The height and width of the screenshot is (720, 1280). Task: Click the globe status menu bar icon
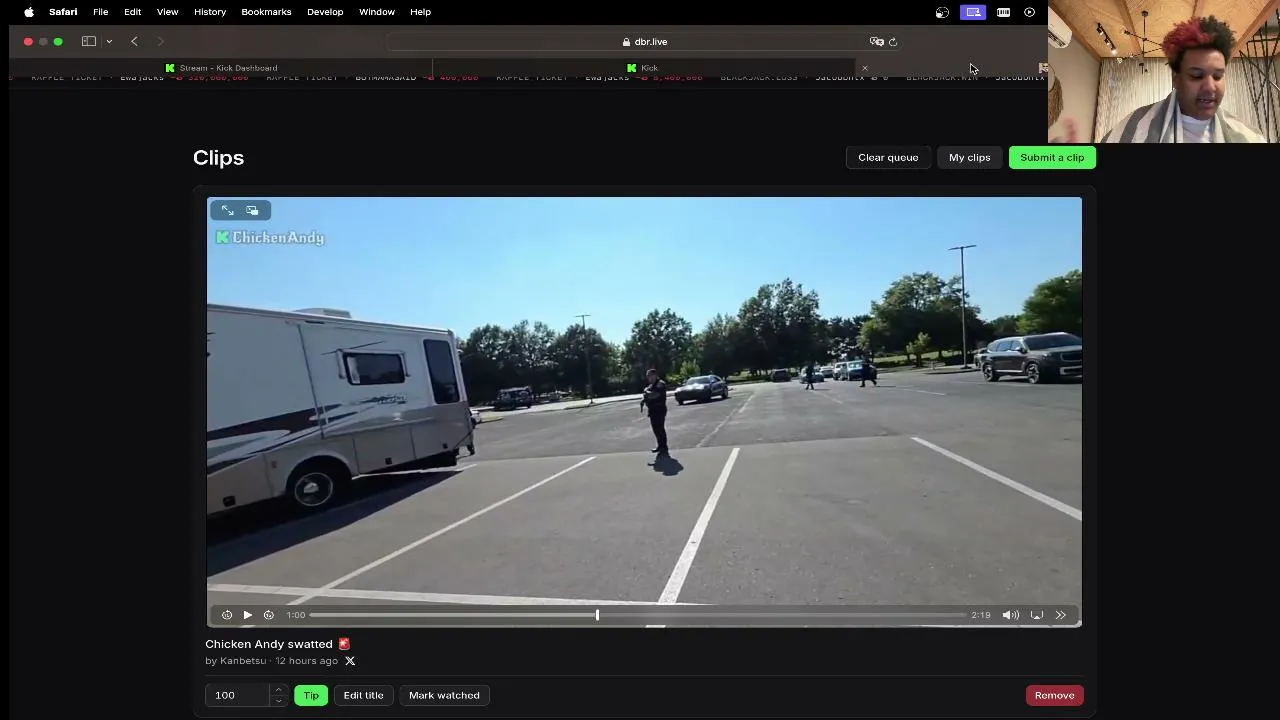click(942, 12)
